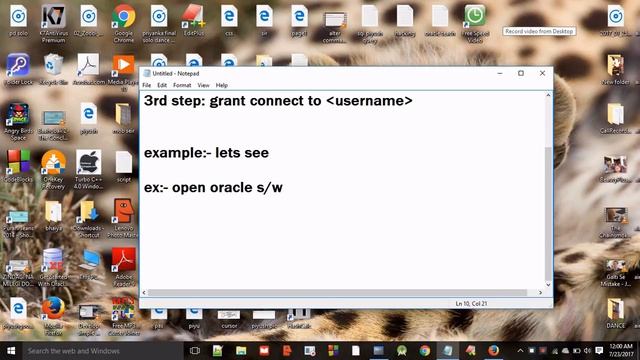Select the Turbo C++ desktop shortcut

click(89, 169)
